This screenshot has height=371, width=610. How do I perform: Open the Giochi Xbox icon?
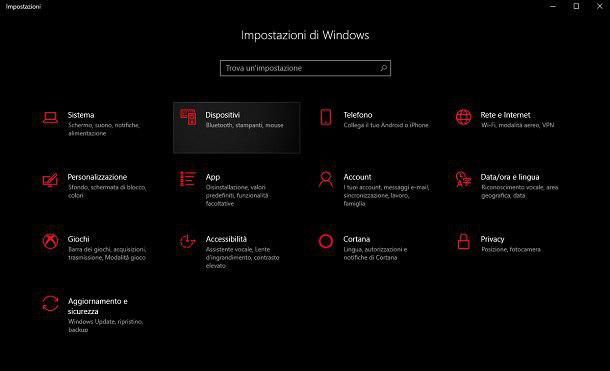tap(50, 241)
